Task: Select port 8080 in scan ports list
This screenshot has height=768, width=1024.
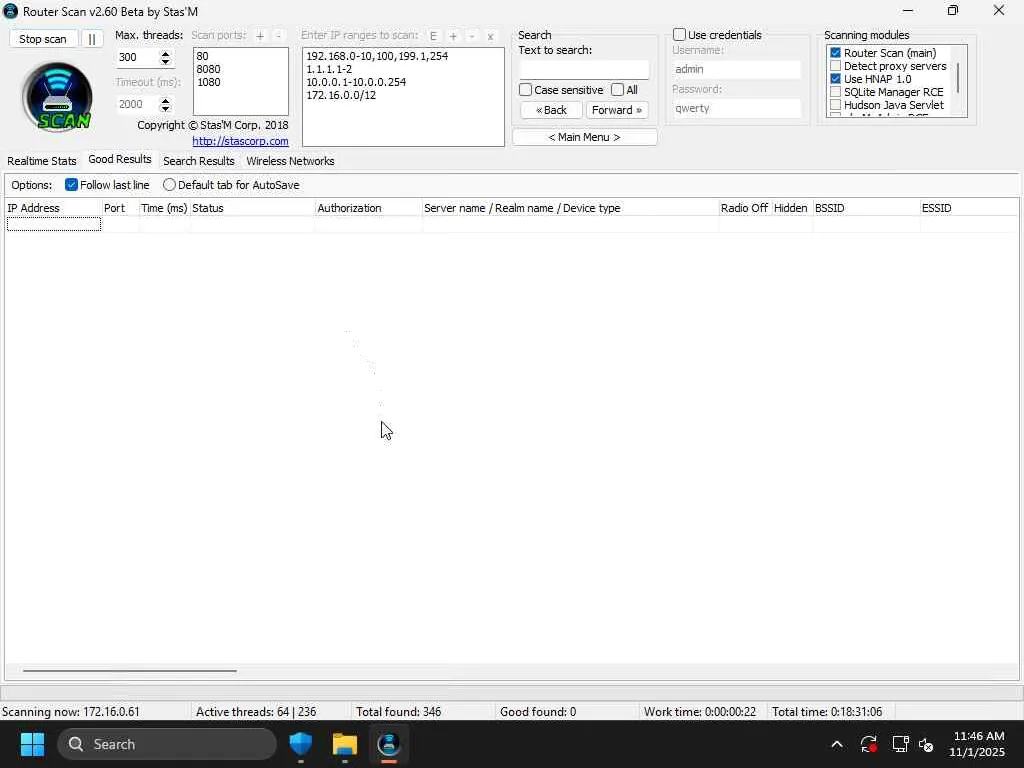Action: pos(208,69)
